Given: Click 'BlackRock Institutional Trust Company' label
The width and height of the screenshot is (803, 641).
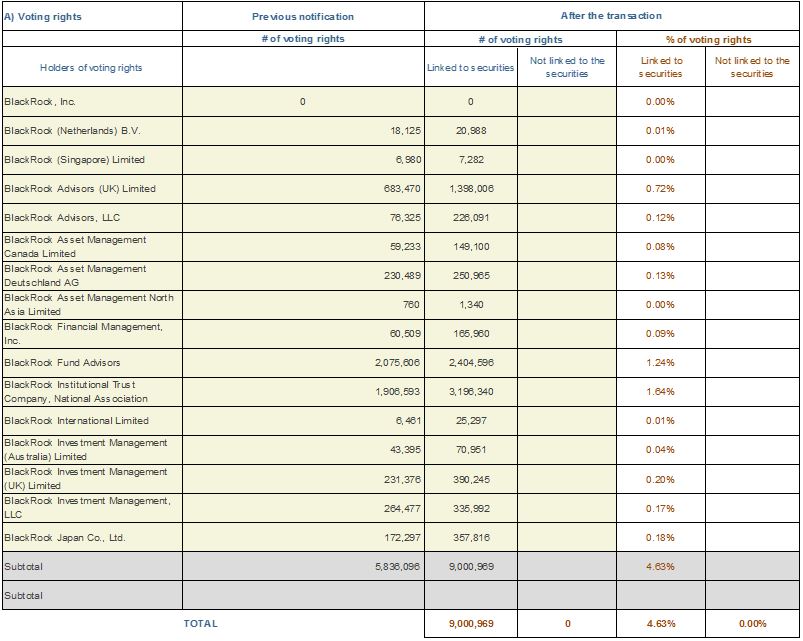Looking at the screenshot, I should tap(76, 392).
